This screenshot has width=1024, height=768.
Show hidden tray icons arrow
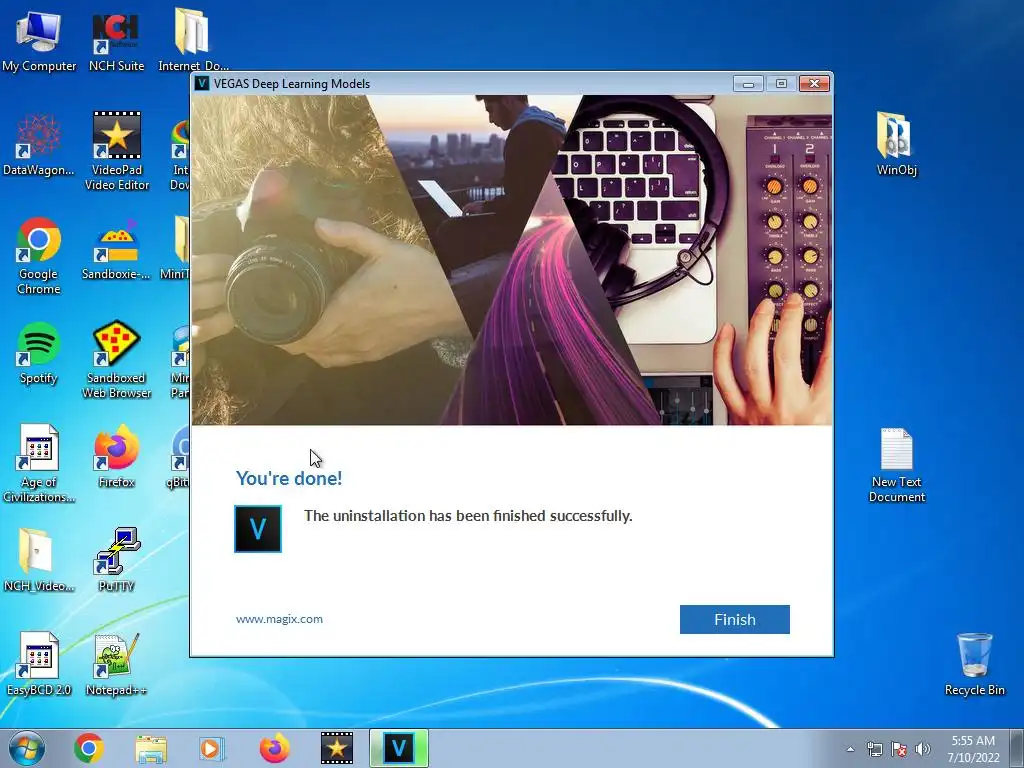point(850,749)
